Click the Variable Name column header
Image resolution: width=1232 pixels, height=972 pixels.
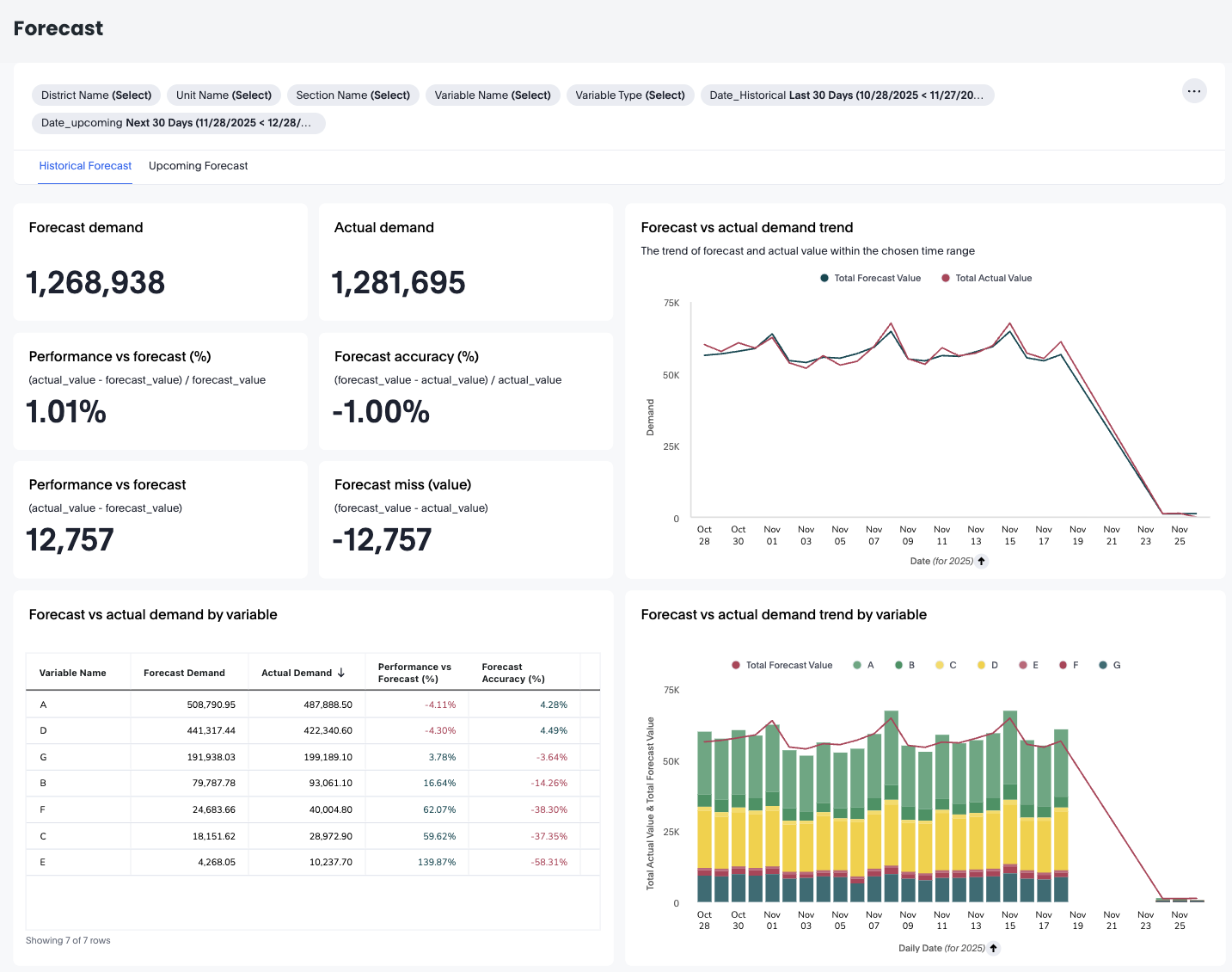73,673
